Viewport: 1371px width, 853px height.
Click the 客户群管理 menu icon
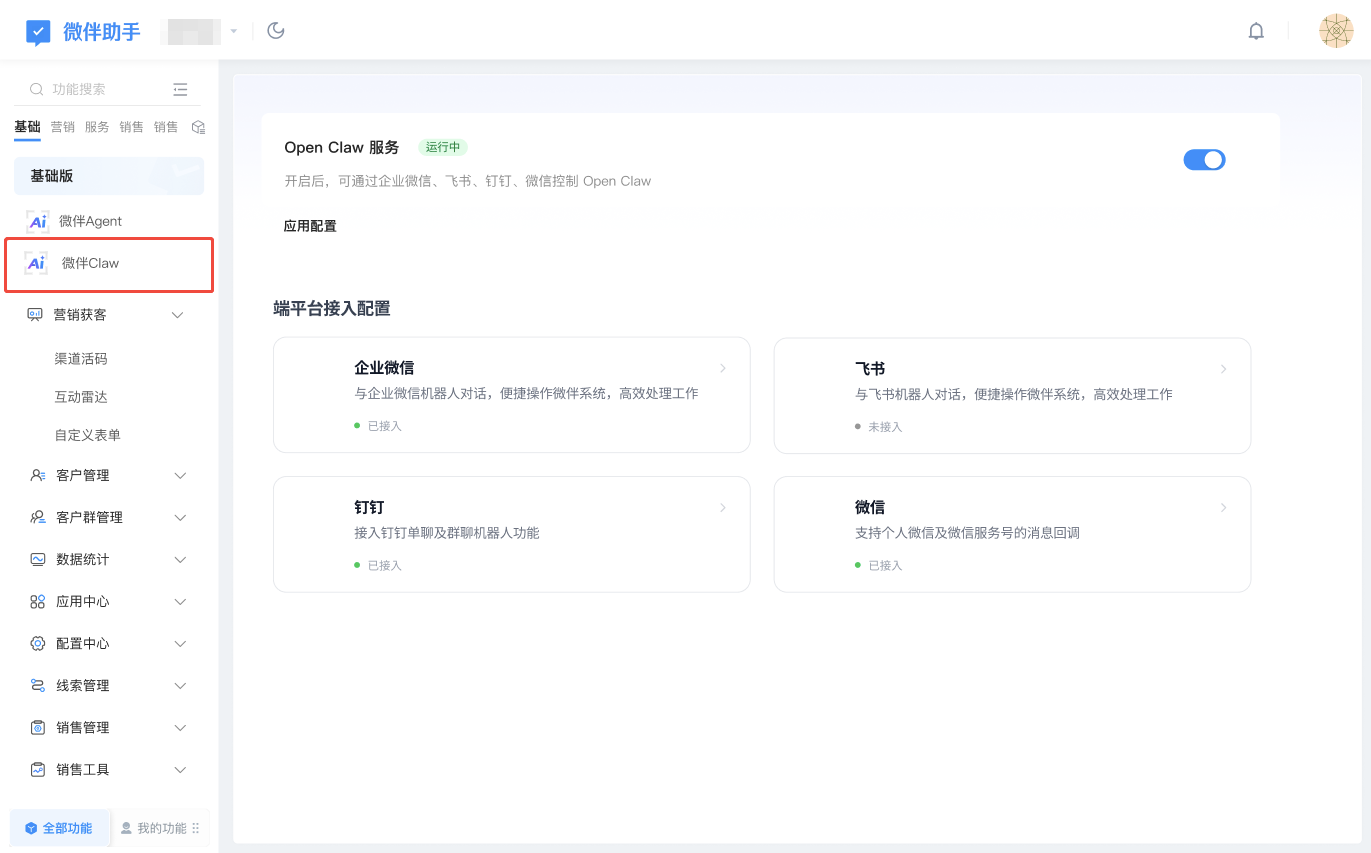click(38, 518)
